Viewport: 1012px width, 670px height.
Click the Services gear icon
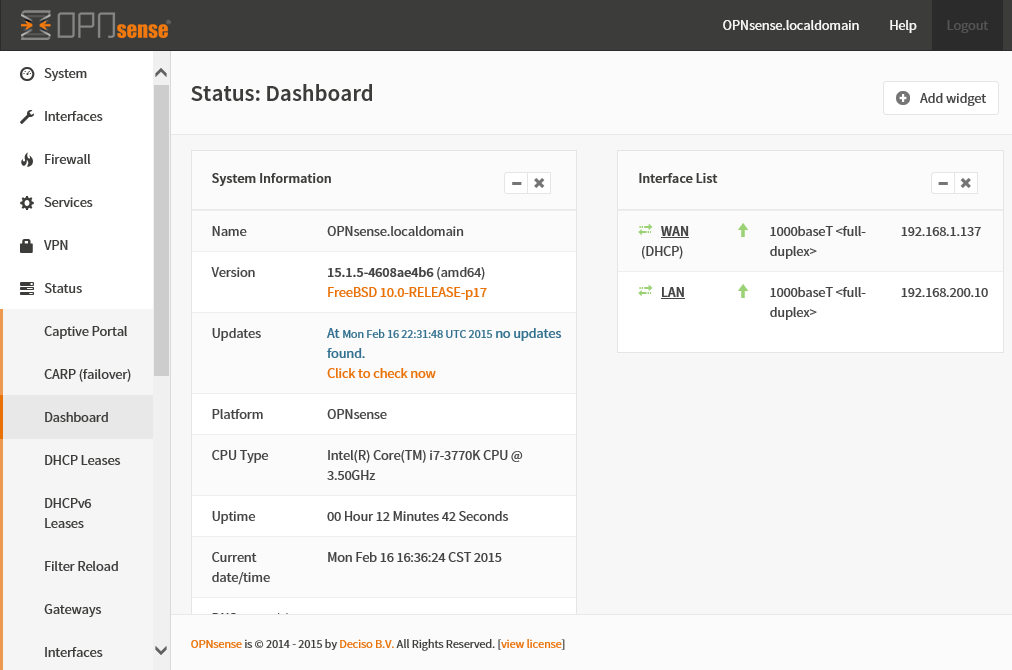(x=27, y=203)
